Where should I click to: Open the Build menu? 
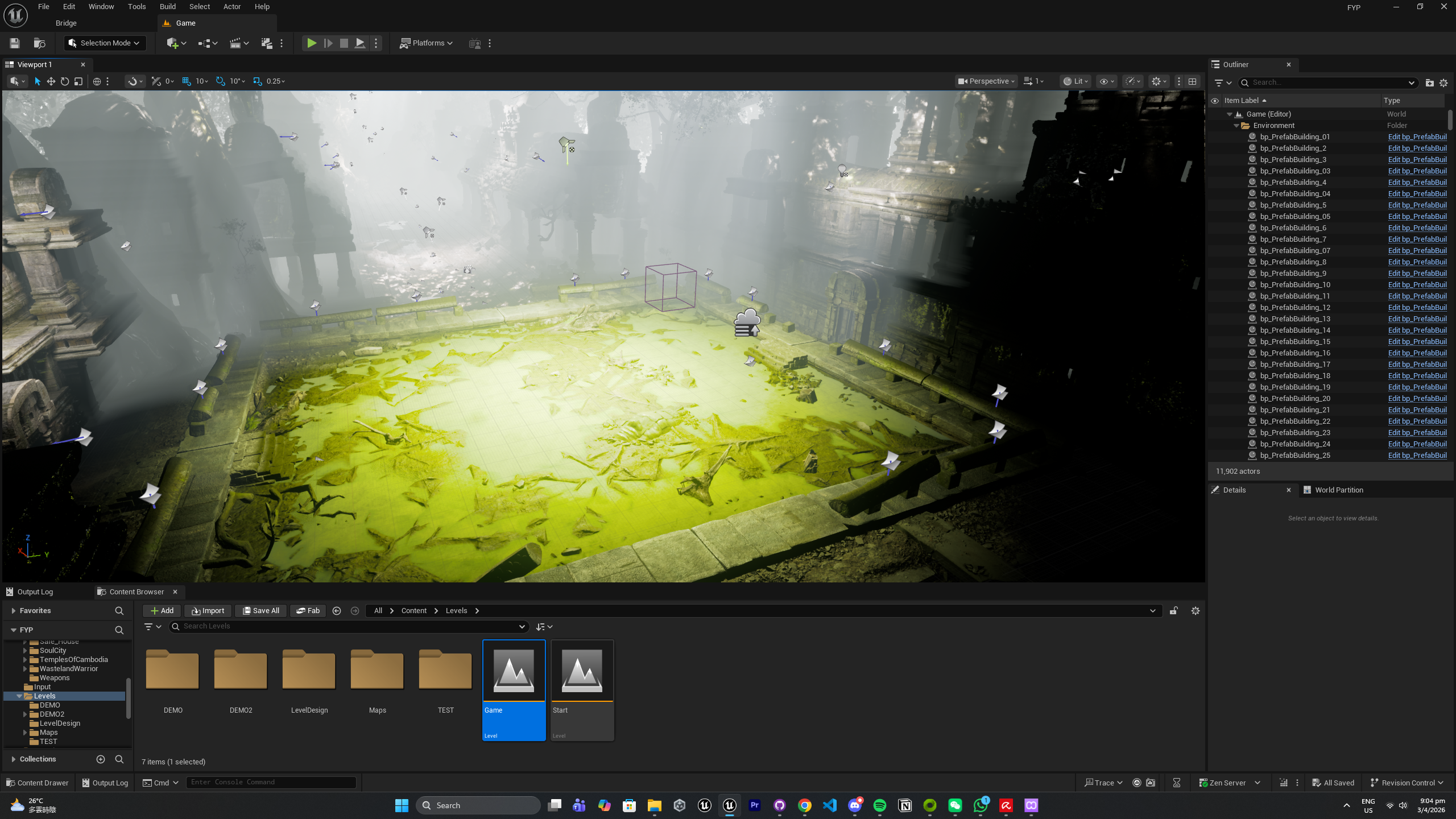click(x=167, y=7)
